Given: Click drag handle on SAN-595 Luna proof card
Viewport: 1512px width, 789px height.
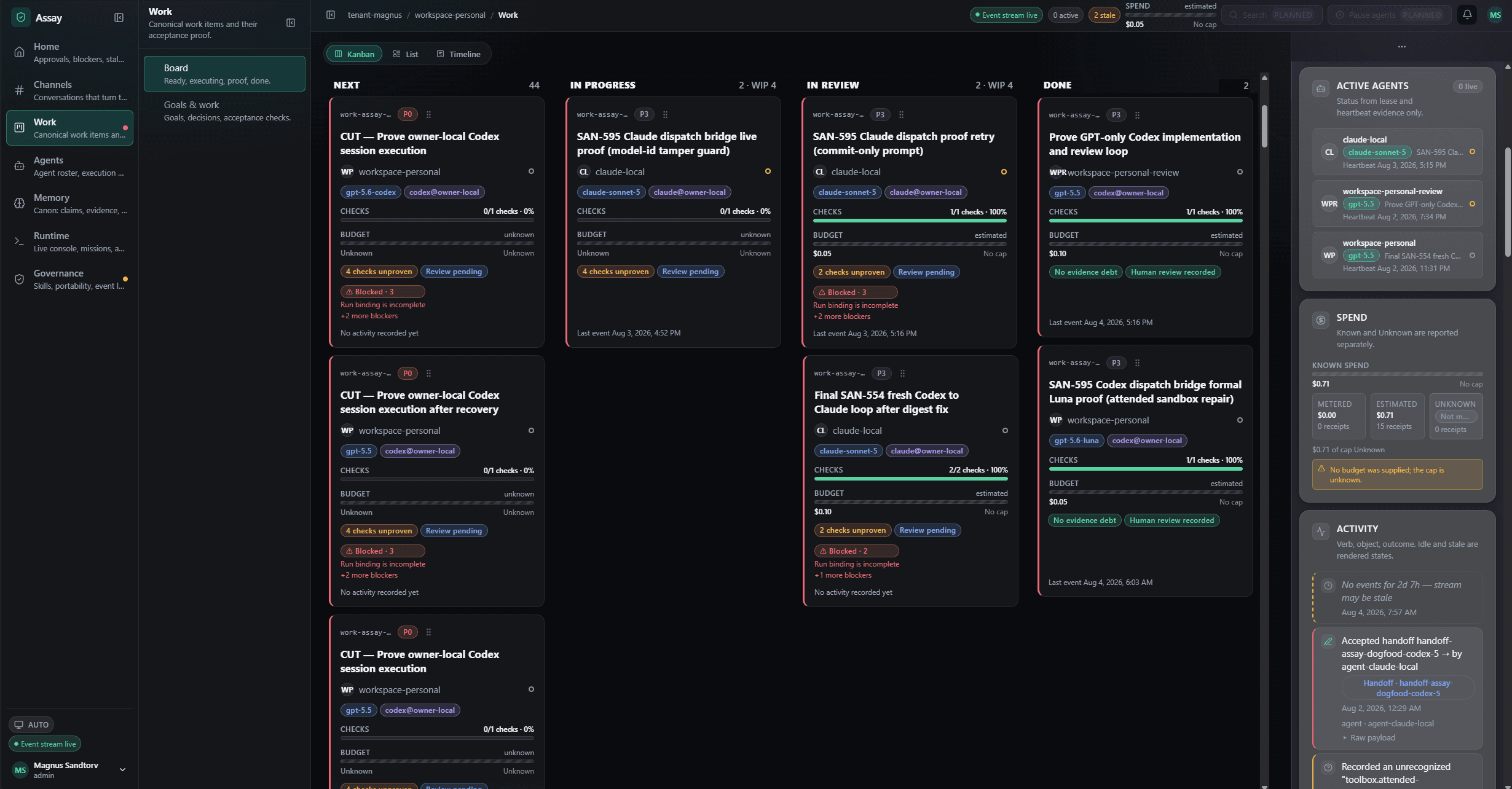Looking at the screenshot, I should click(1137, 363).
